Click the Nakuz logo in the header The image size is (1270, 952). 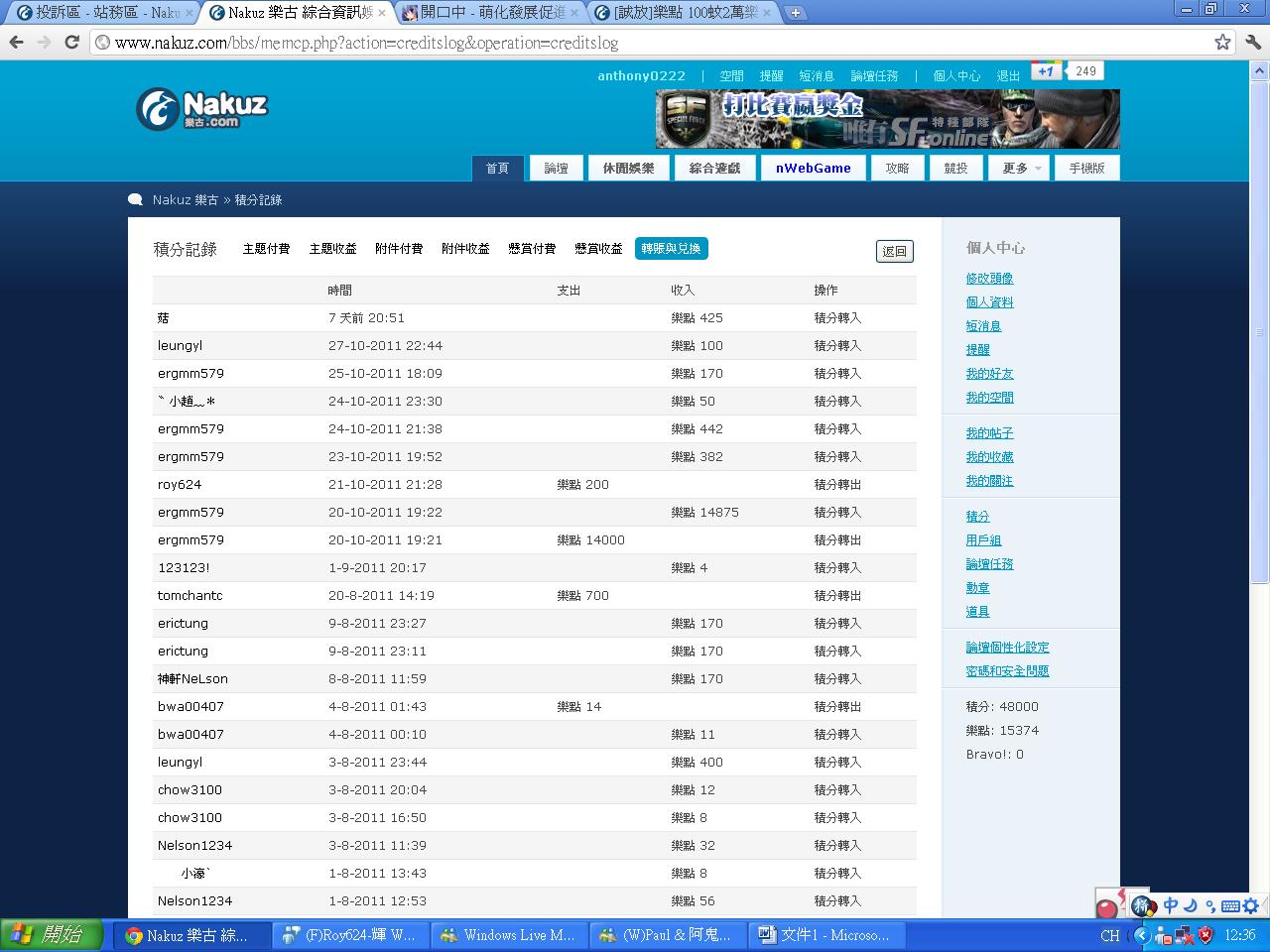202,109
